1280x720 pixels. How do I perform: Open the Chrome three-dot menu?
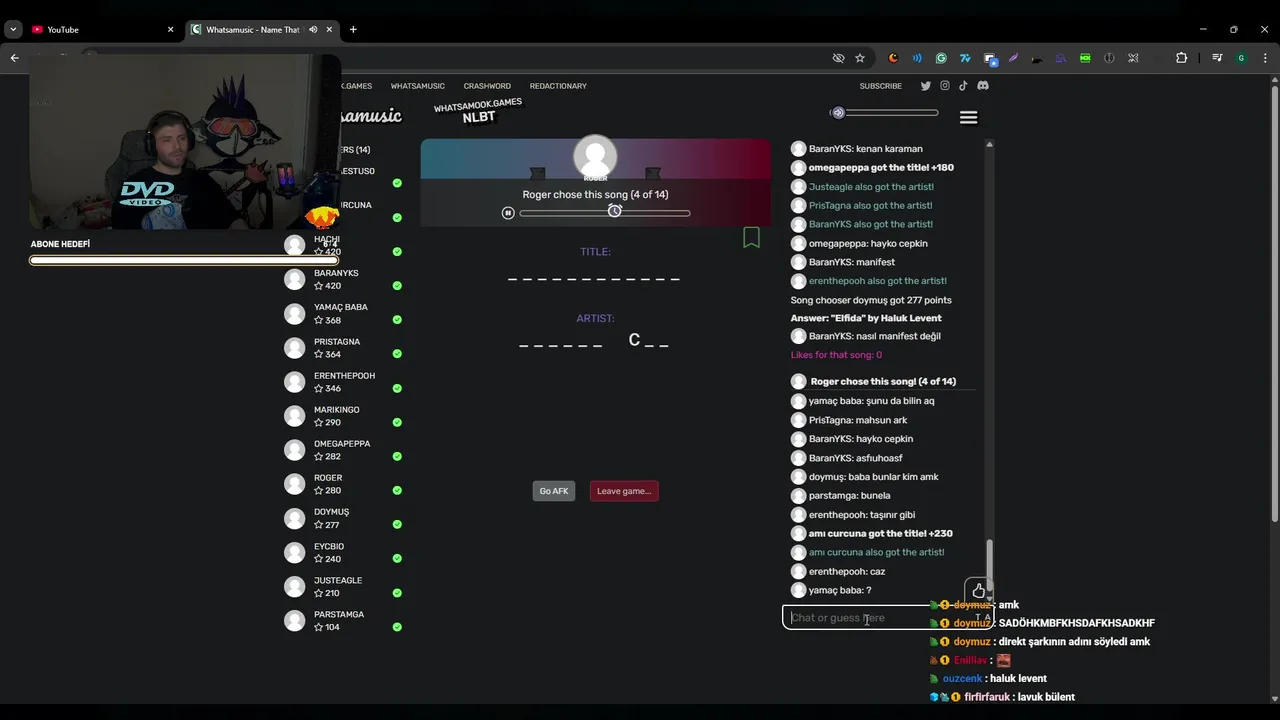(1264, 58)
